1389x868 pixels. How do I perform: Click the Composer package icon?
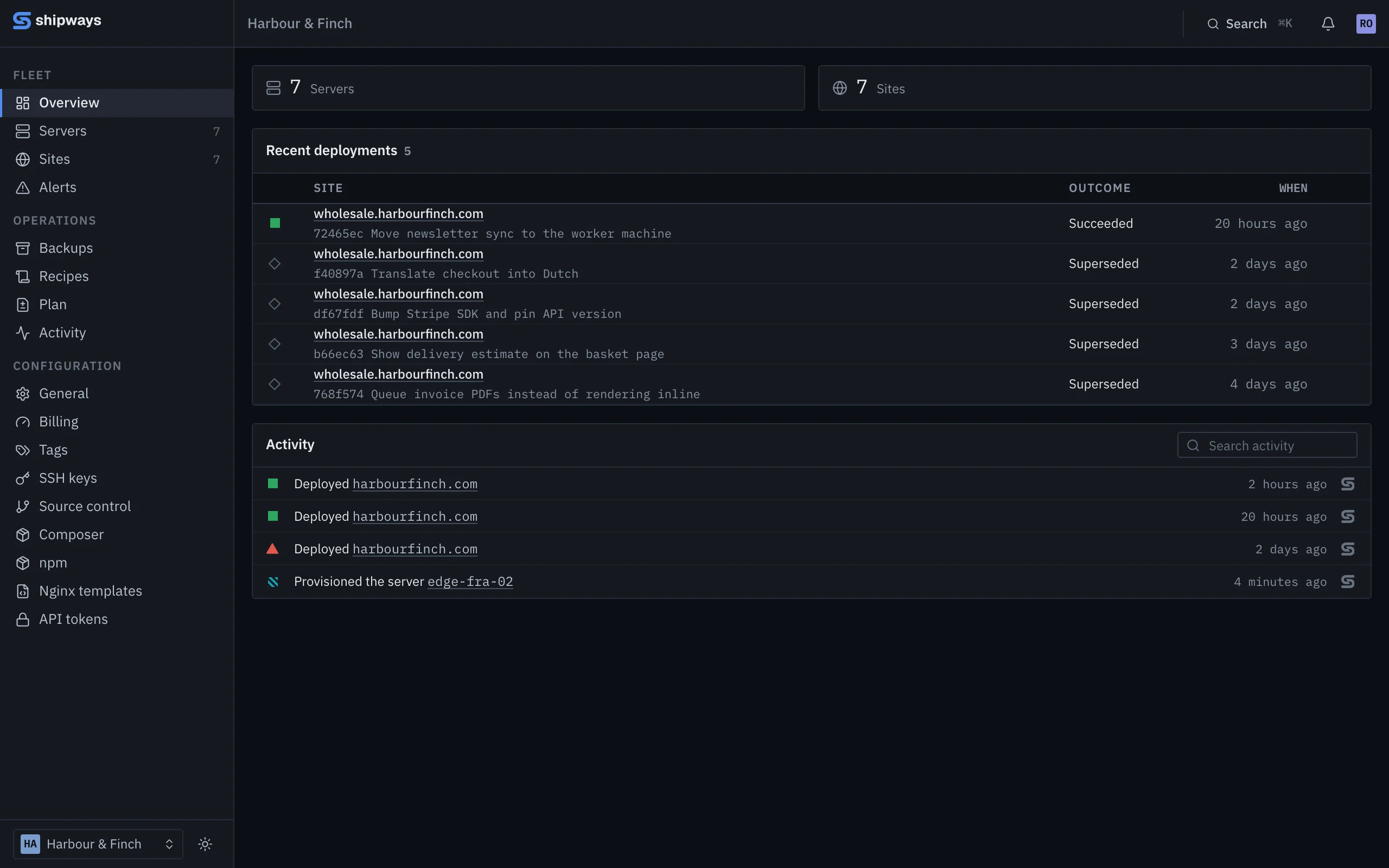coord(23,534)
